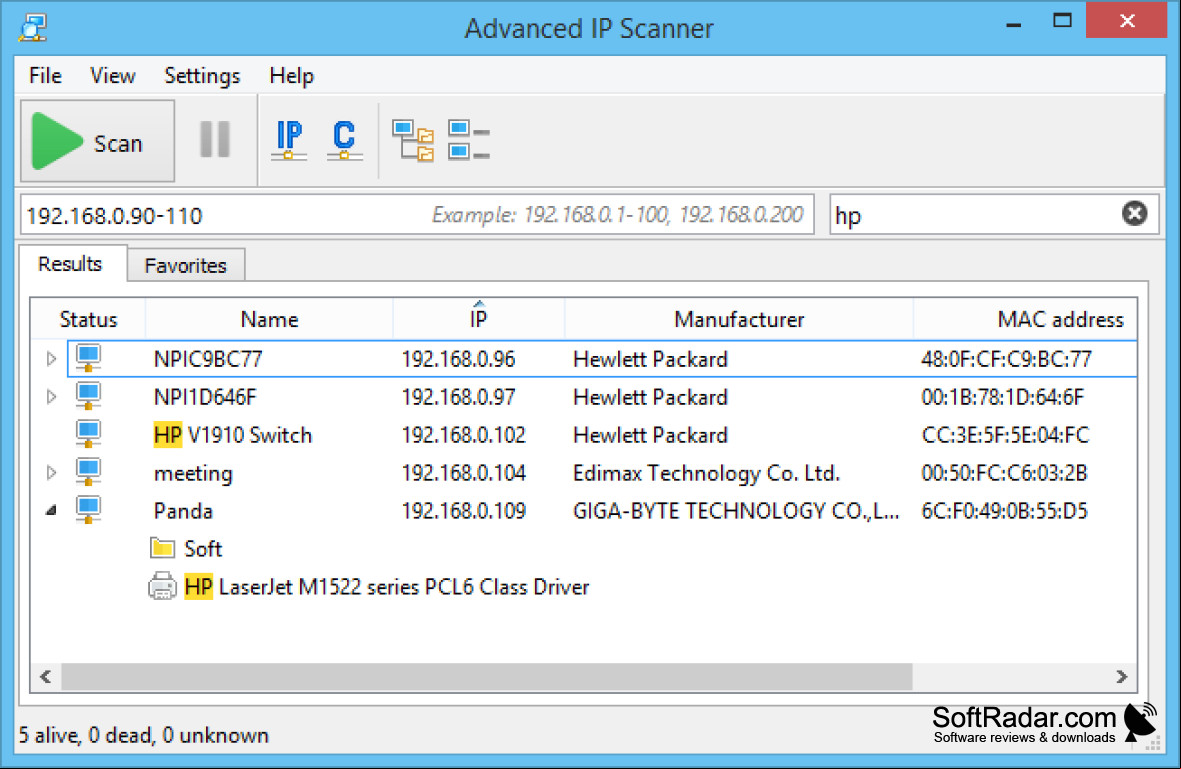Click the Collapse all list icon
Screen dimensions: 1181x769
468,140
